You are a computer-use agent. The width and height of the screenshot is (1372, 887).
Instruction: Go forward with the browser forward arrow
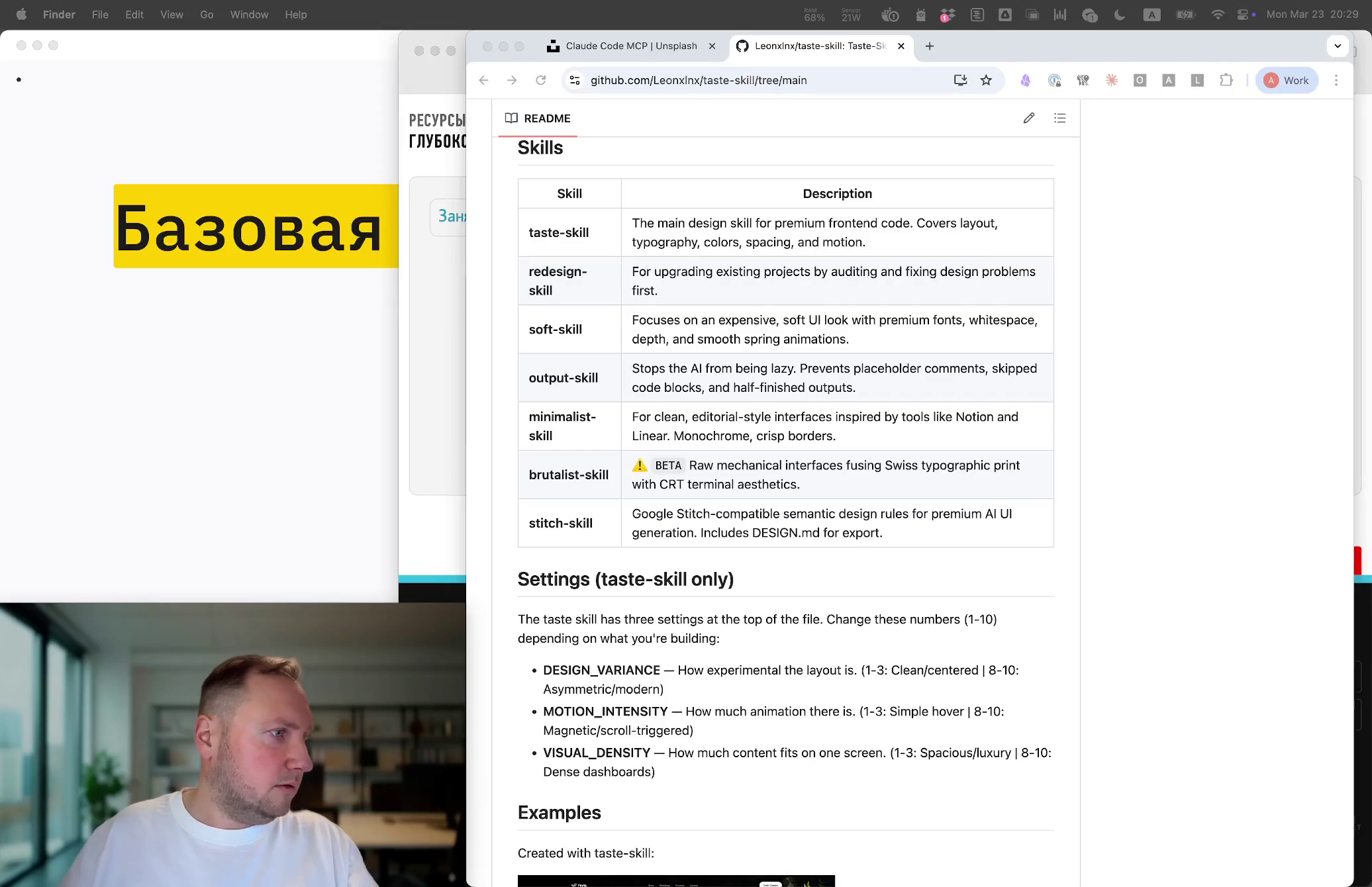click(512, 80)
